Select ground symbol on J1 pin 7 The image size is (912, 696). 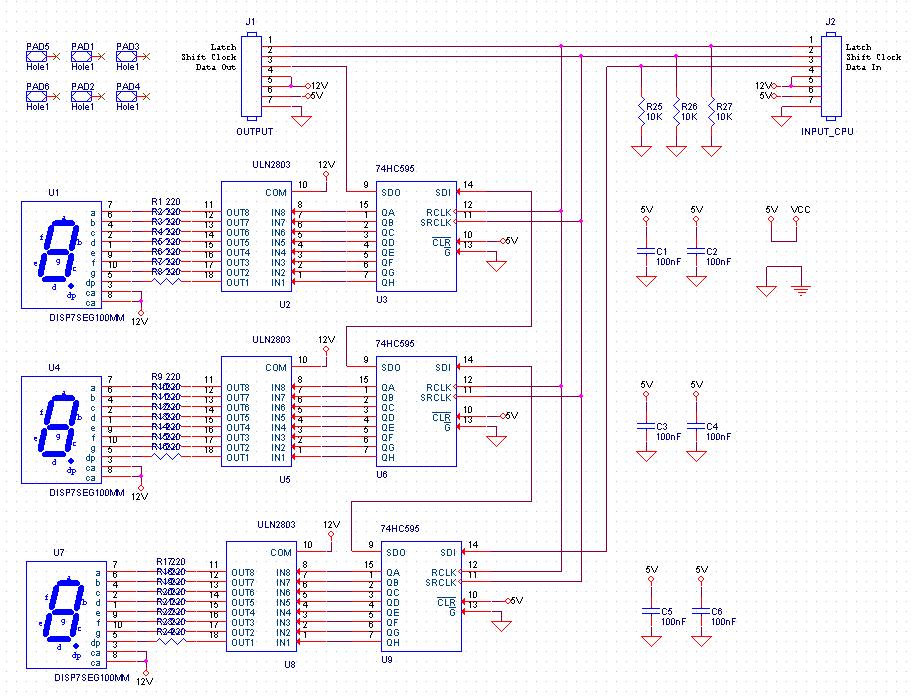coord(301,121)
